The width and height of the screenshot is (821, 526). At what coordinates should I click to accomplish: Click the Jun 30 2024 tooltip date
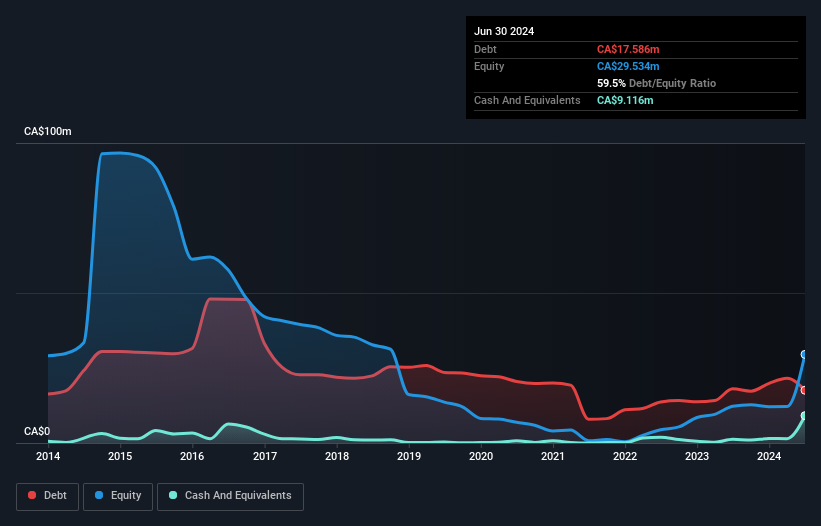coord(504,31)
